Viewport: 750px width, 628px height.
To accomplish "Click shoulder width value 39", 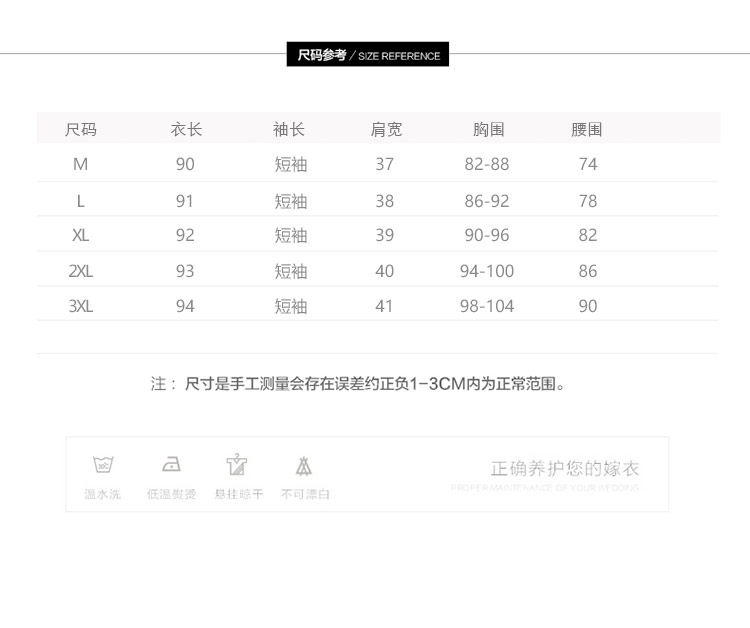I will pos(385,235).
